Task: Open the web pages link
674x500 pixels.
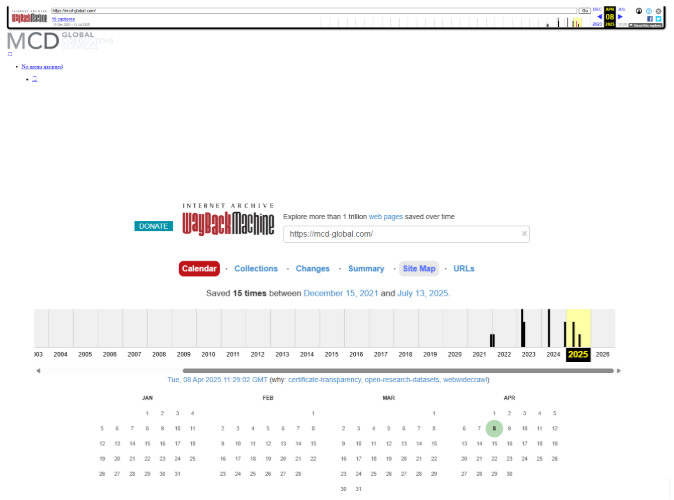Action: tap(386, 217)
